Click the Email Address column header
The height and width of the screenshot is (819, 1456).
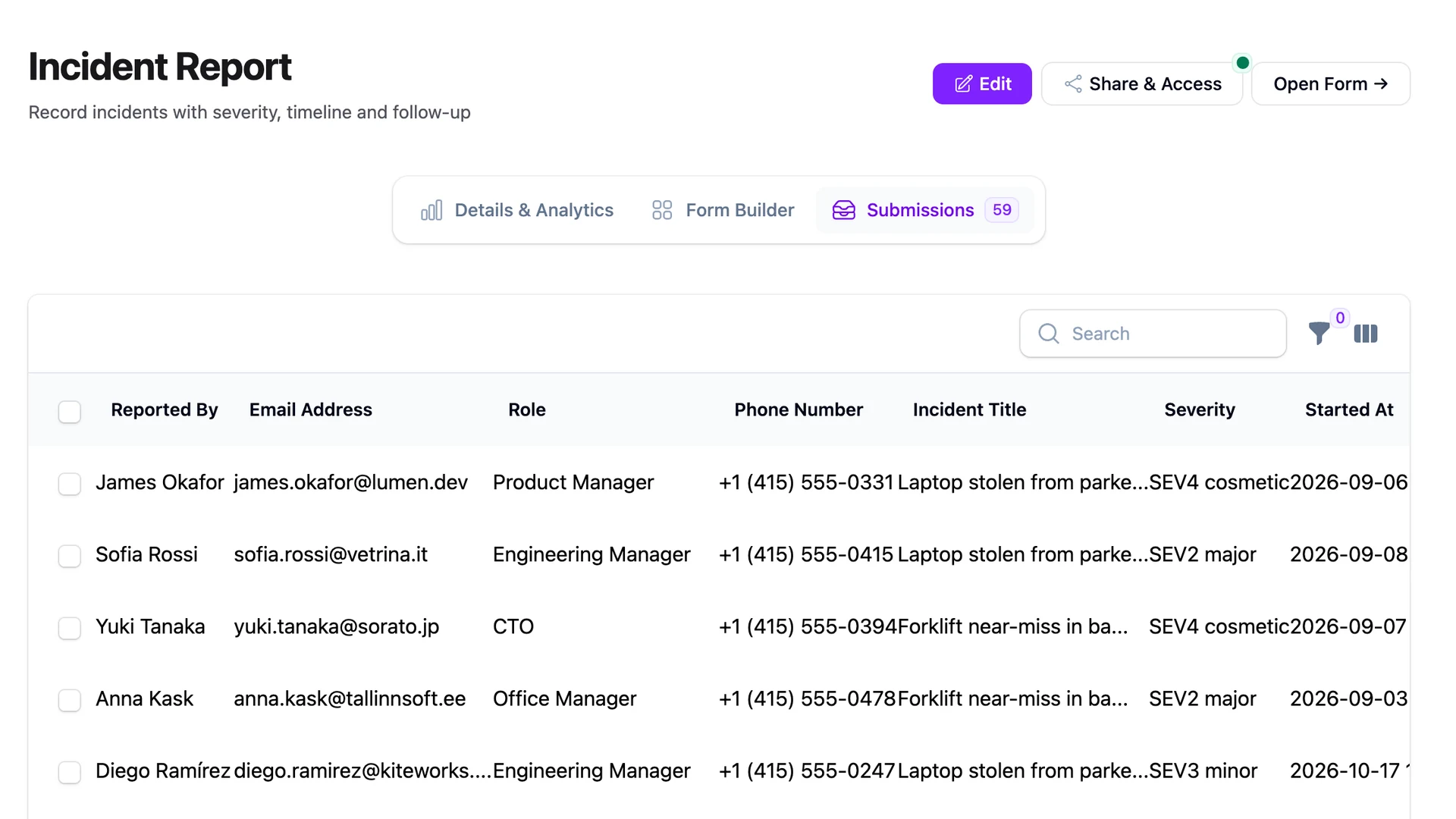pos(311,409)
